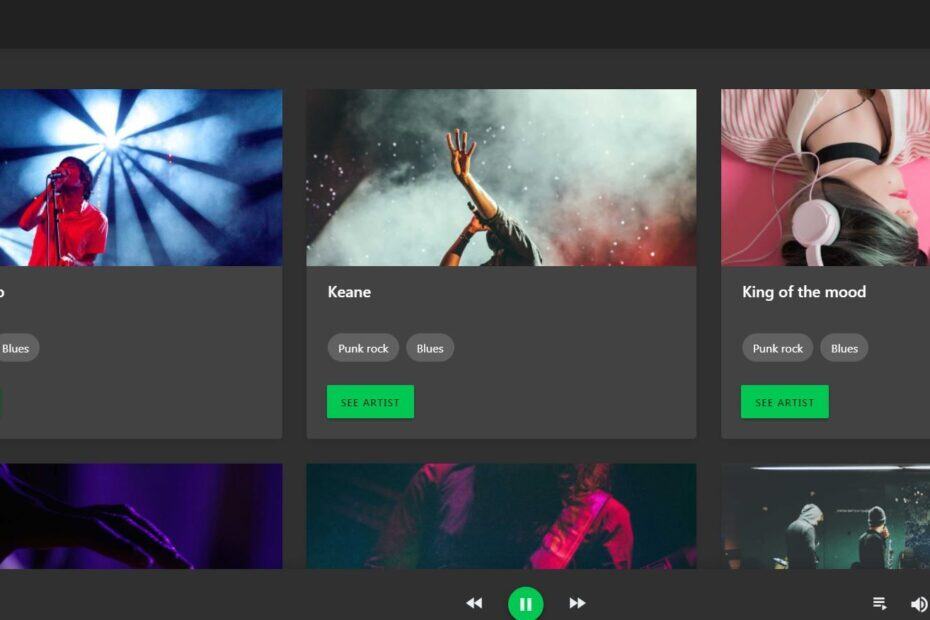Open the Keane concert photo
Screen dimensions: 930x620
[x=501, y=177]
